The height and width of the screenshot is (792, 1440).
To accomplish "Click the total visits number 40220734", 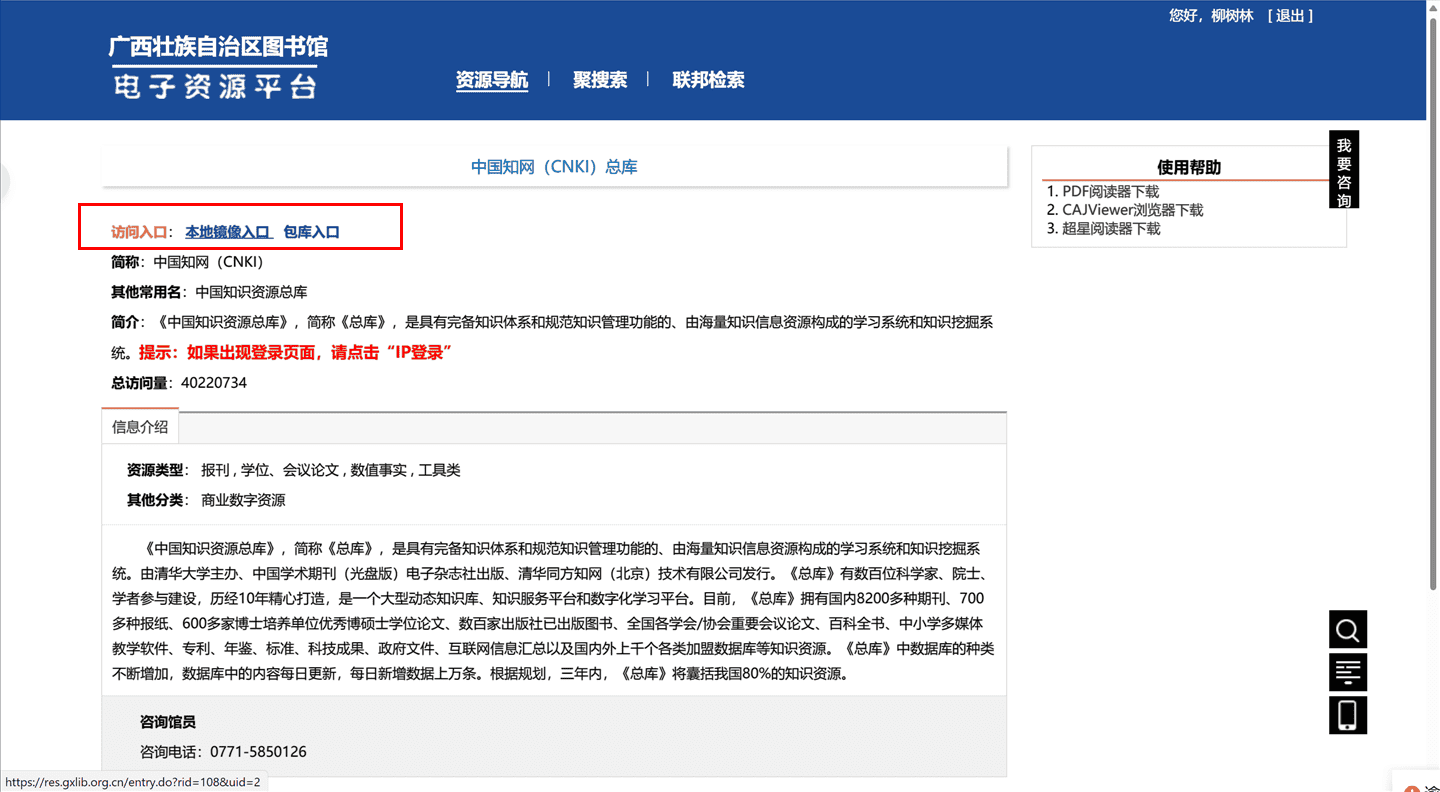I will point(214,383).
